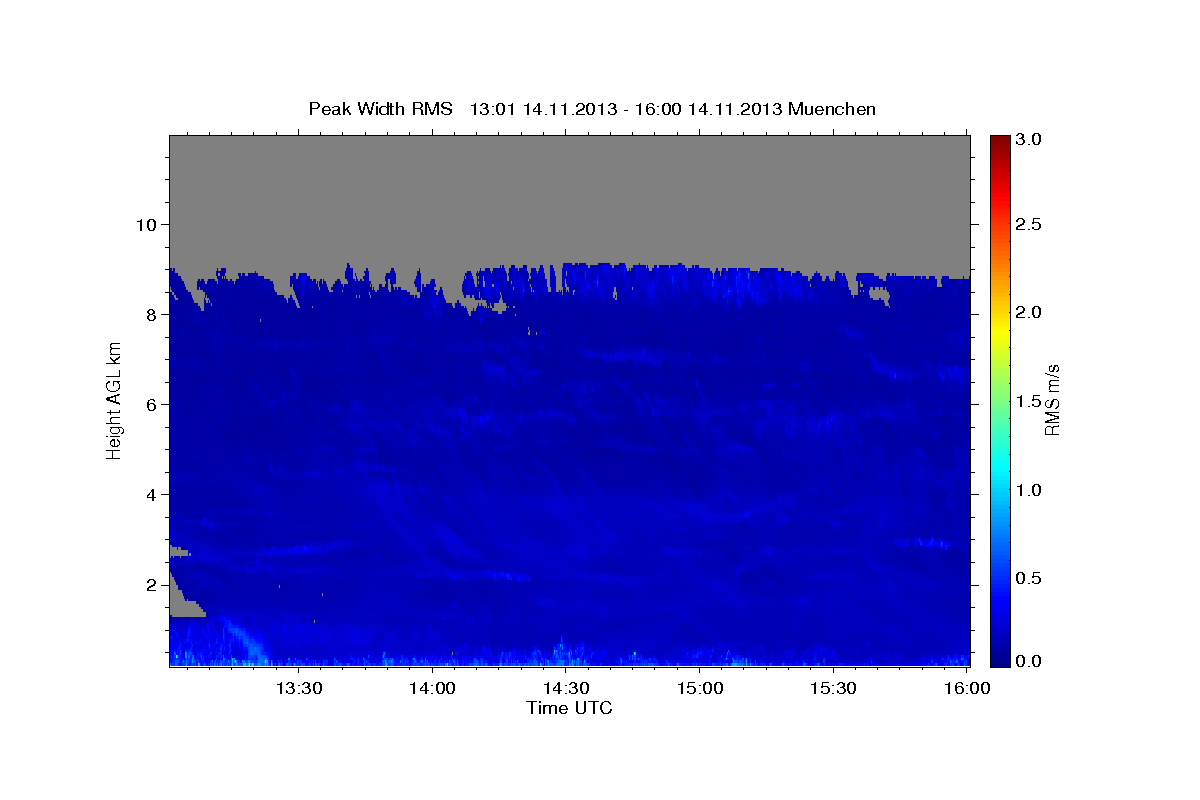Click the height axis label 10

[x=148, y=224]
